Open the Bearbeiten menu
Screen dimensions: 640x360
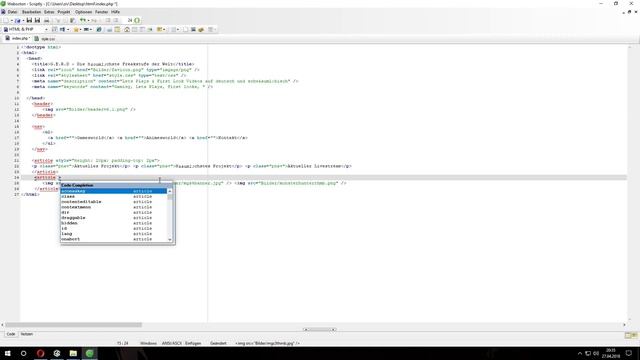[31, 12]
